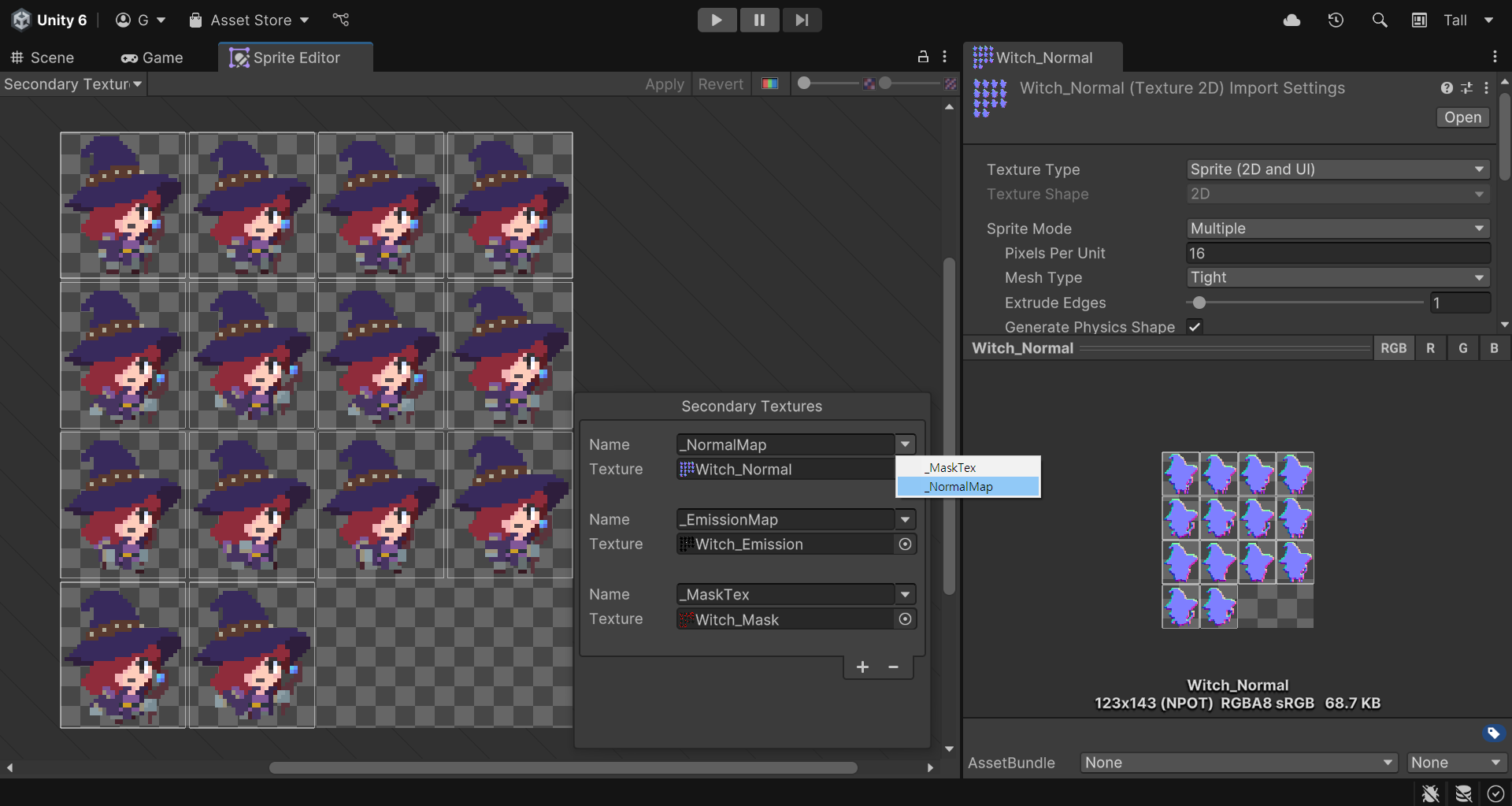Open object picker for Witch_Emission texture

pyautogui.click(x=906, y=544)
